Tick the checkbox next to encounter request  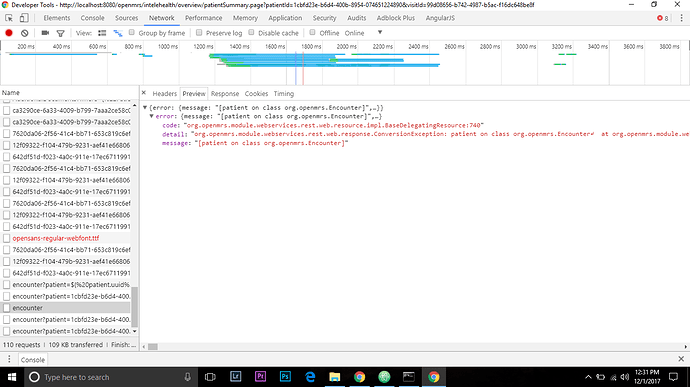[x=7, y=308]
